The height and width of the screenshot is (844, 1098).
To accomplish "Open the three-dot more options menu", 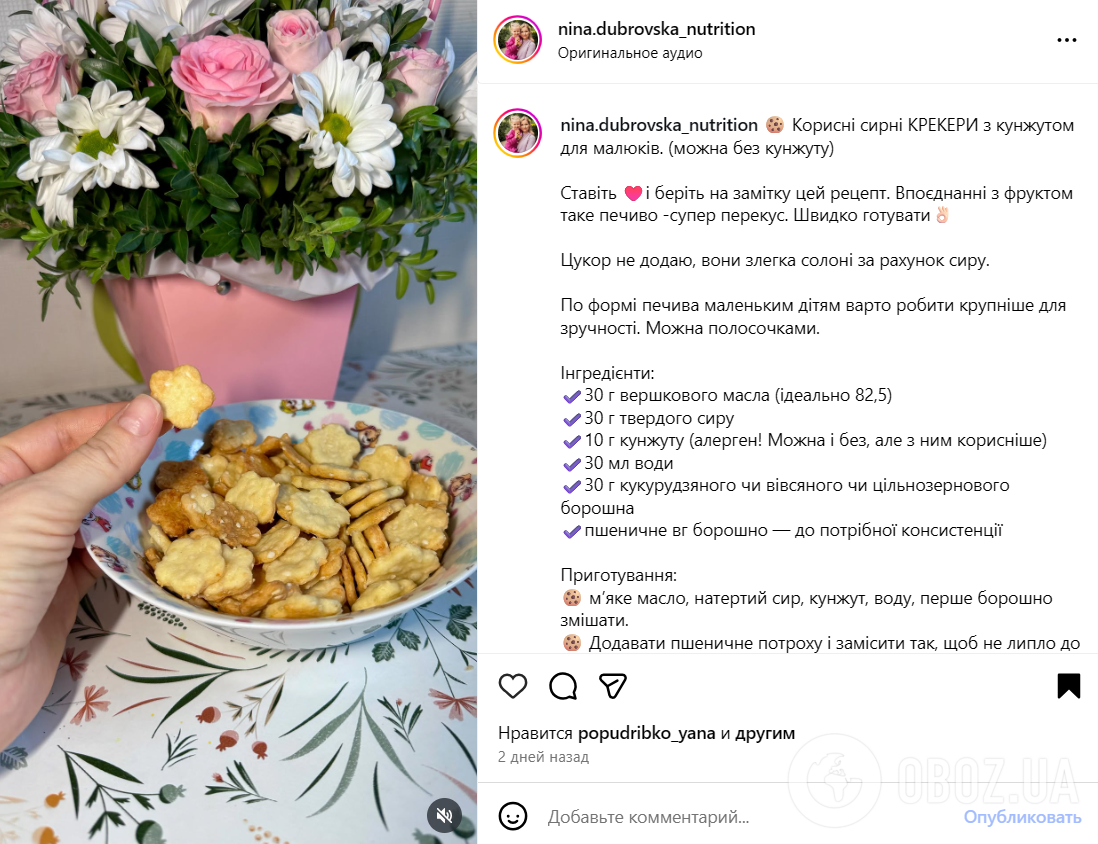I will pyautogui.click(x=1066, y=40).
